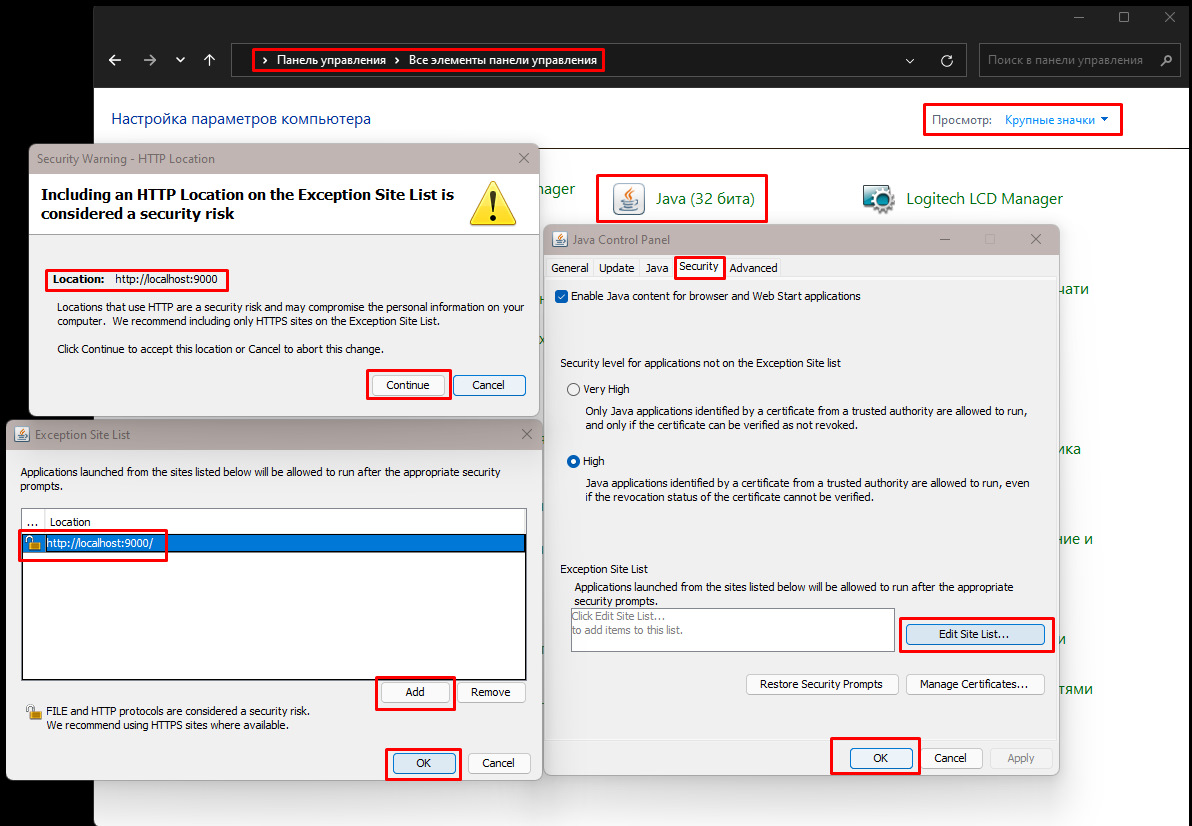Click Manage Certificates... button

[x=975, y=684]
